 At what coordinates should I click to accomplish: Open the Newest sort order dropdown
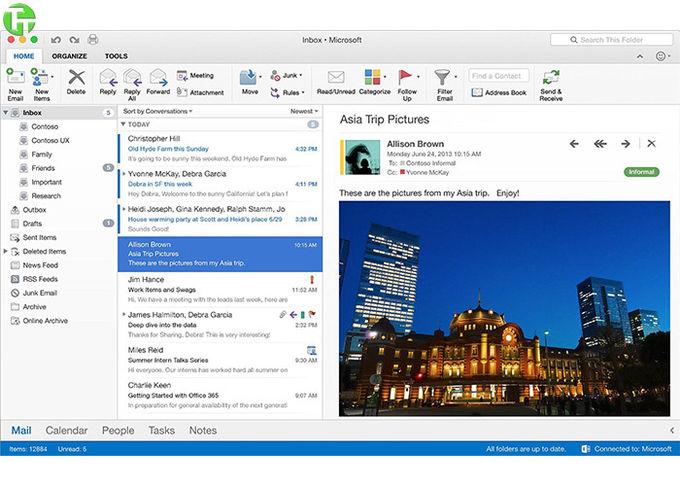click(304, 111)
